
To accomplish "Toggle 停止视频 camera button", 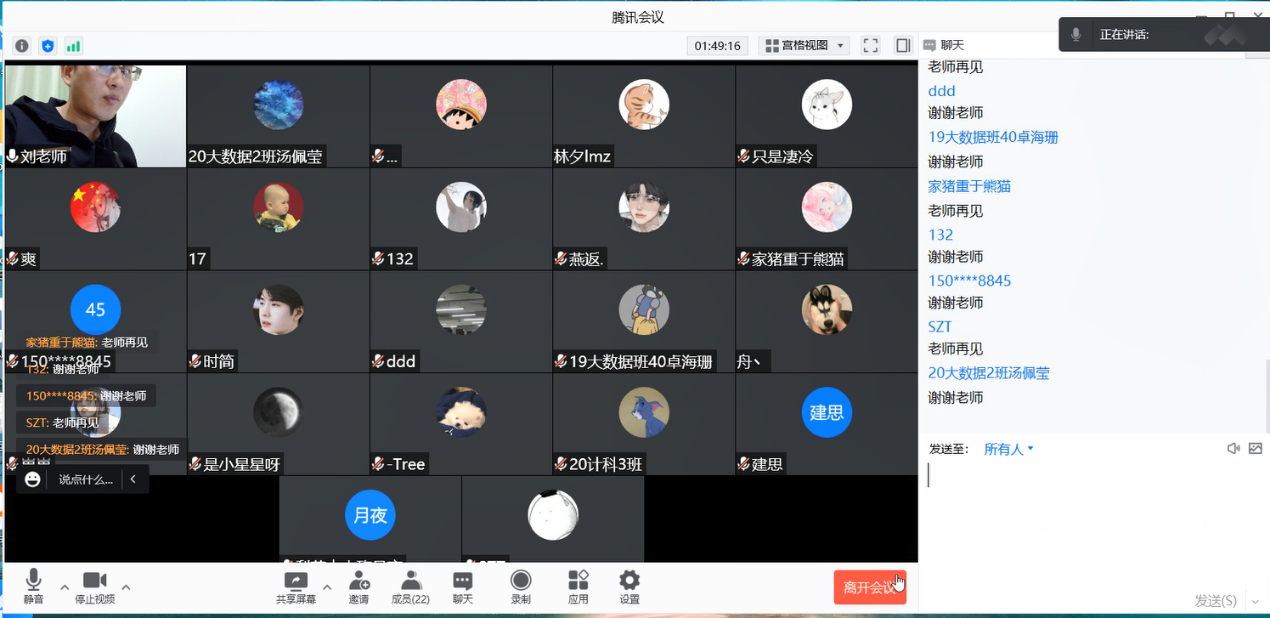I will (x=95, y=587).
